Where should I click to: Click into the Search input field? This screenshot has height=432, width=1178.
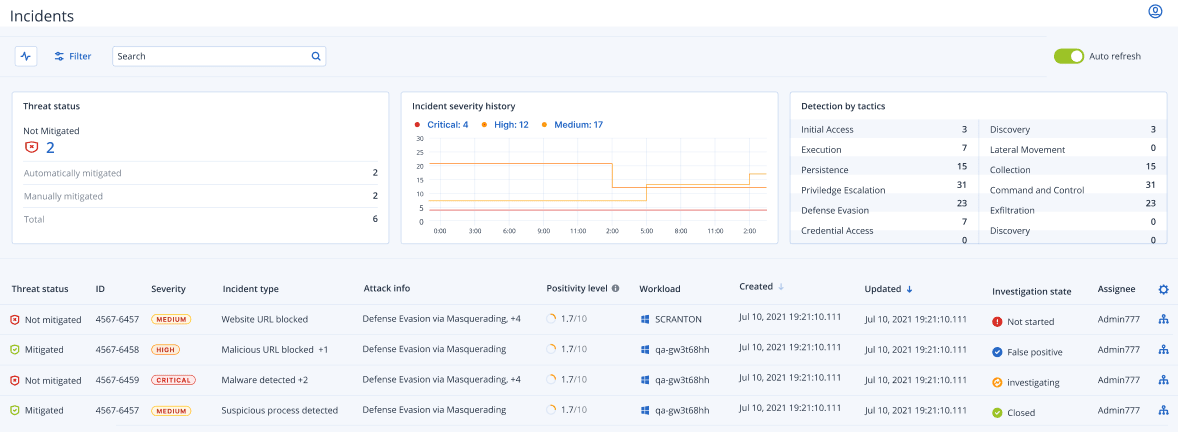210,56
